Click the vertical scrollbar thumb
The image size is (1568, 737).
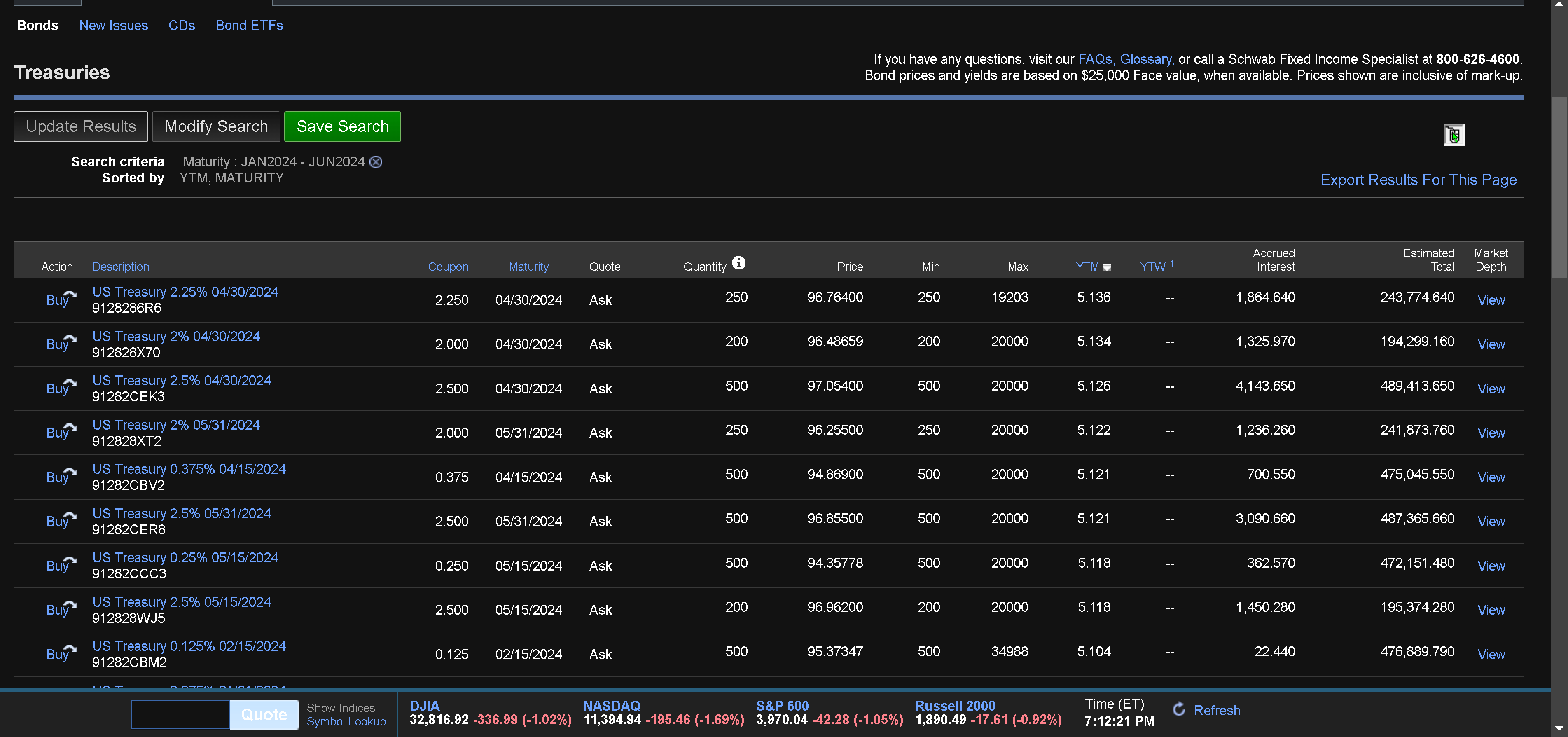[x=1559, y=187]
